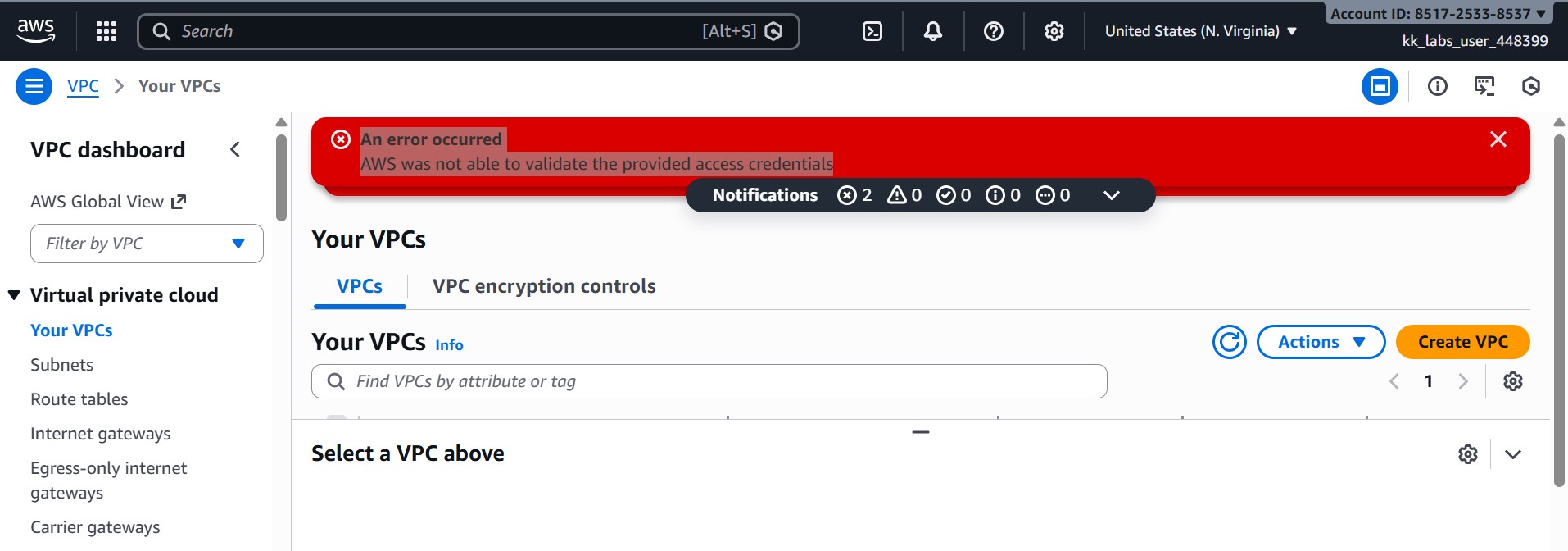Click the split panel resize handle
Image resolution: width=1568 pixels, height=551 pixels.
(921, 432)
